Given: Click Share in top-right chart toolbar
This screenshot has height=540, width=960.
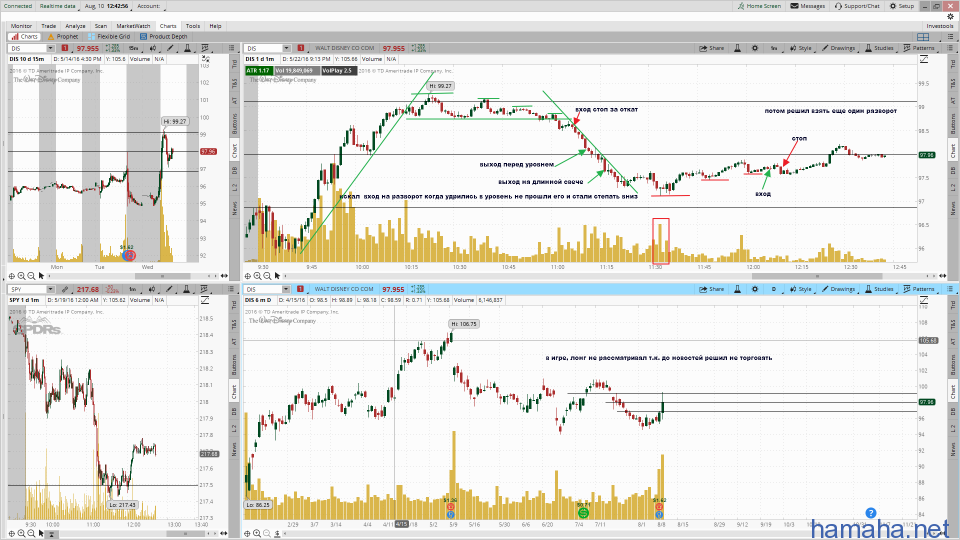Looking at the screenshot, I should pyautogui.click(x=712, y=48).
